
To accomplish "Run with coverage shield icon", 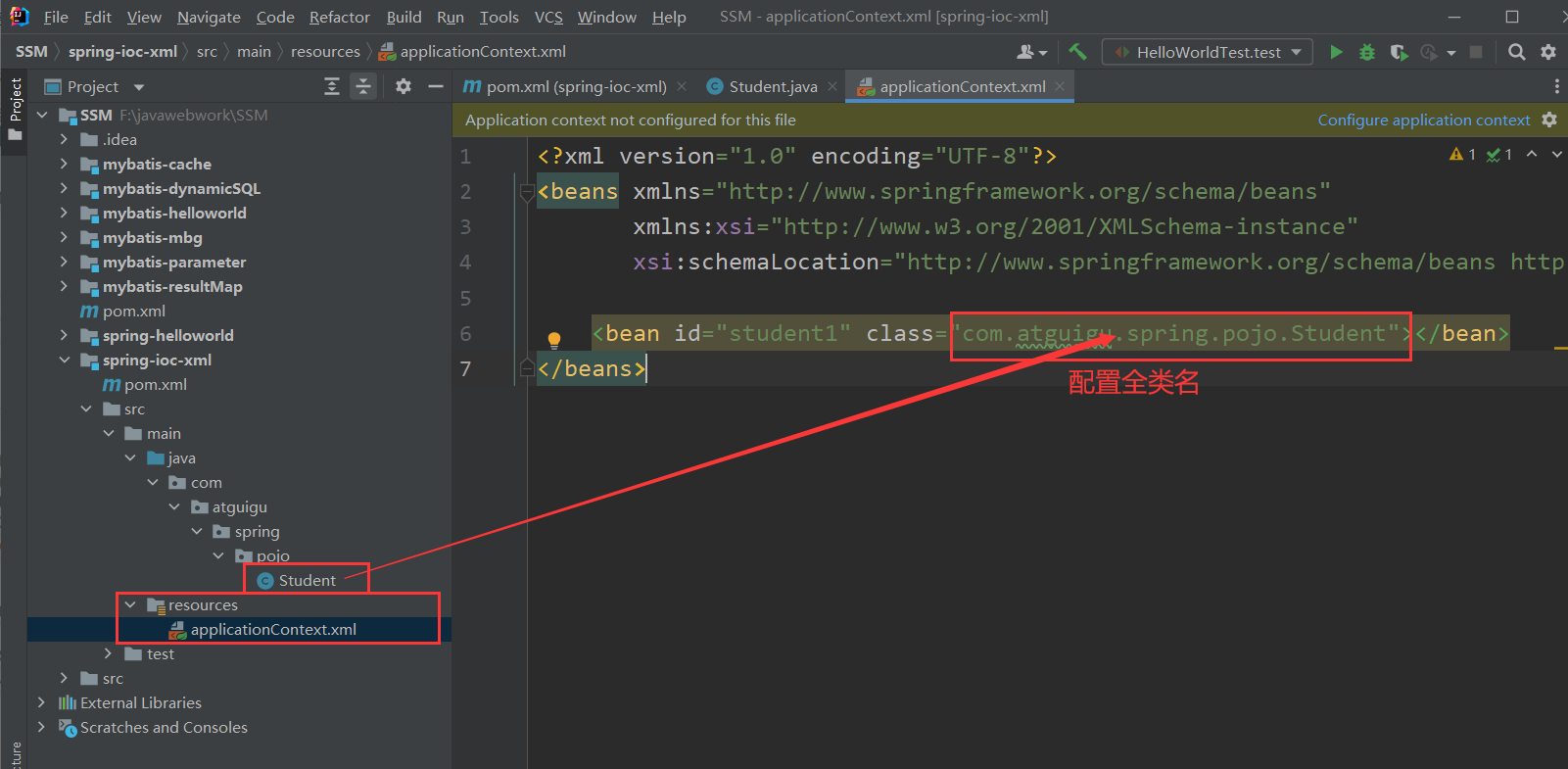I will click(1399, 52).
